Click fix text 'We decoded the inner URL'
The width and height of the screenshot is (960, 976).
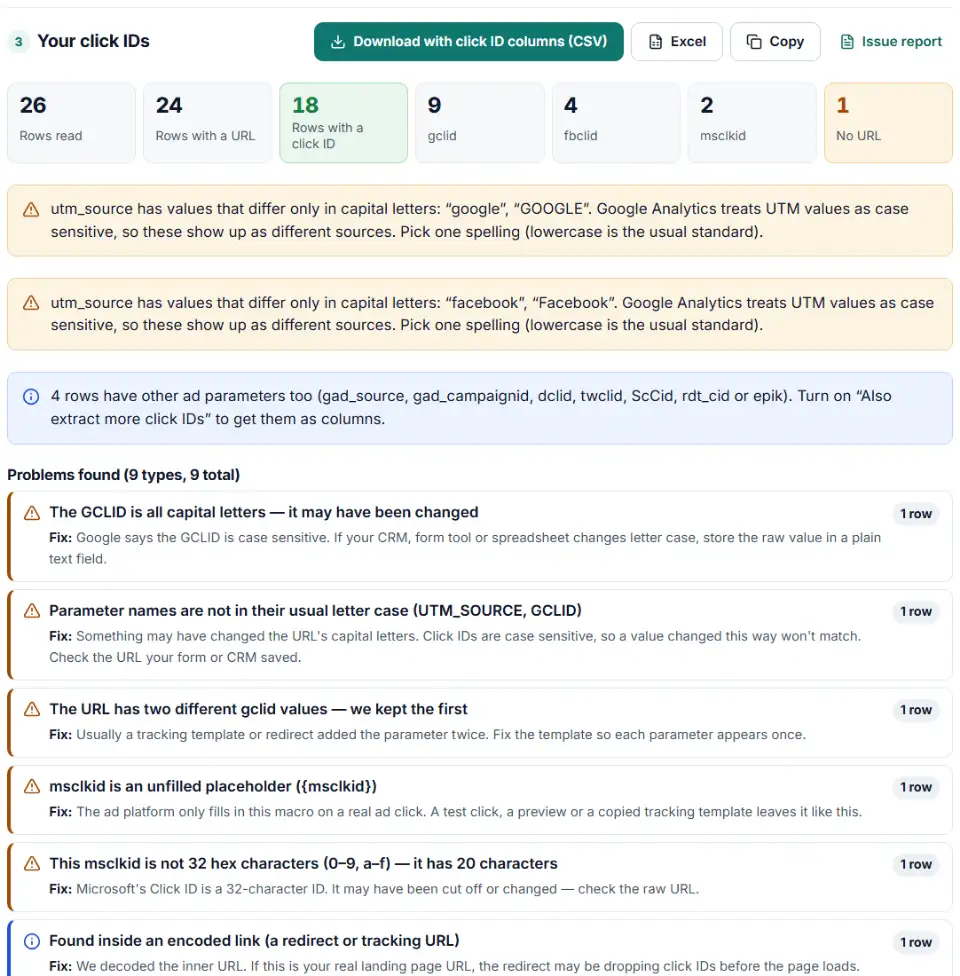pyautogui.click(x=454, y=967)
